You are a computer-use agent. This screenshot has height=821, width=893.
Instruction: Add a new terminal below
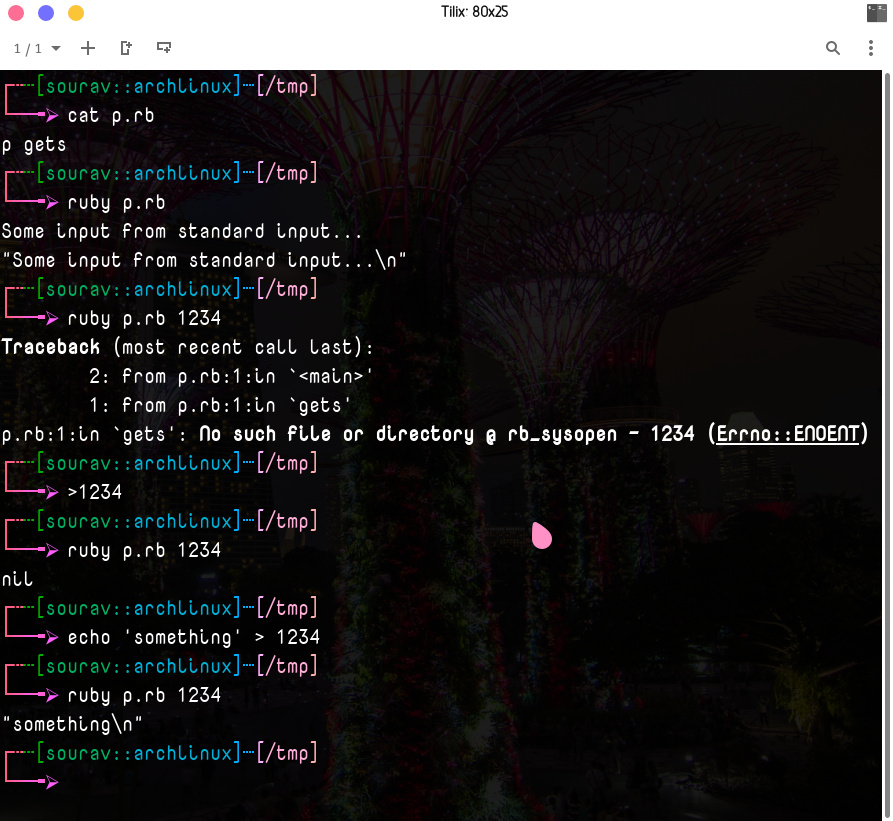pyautogui.click(x=164, y=48)
